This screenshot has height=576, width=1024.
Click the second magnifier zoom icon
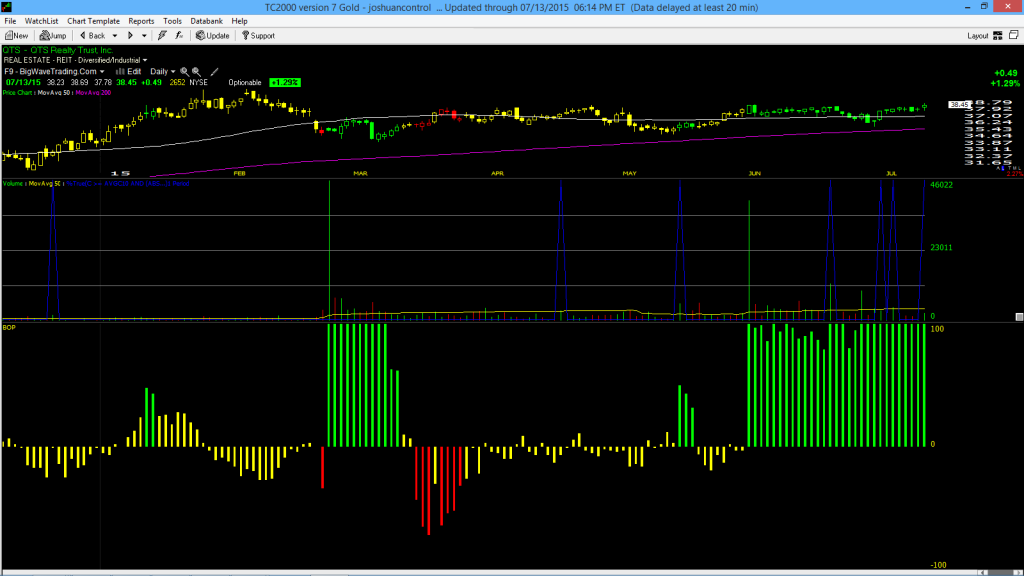coord(196,72)
